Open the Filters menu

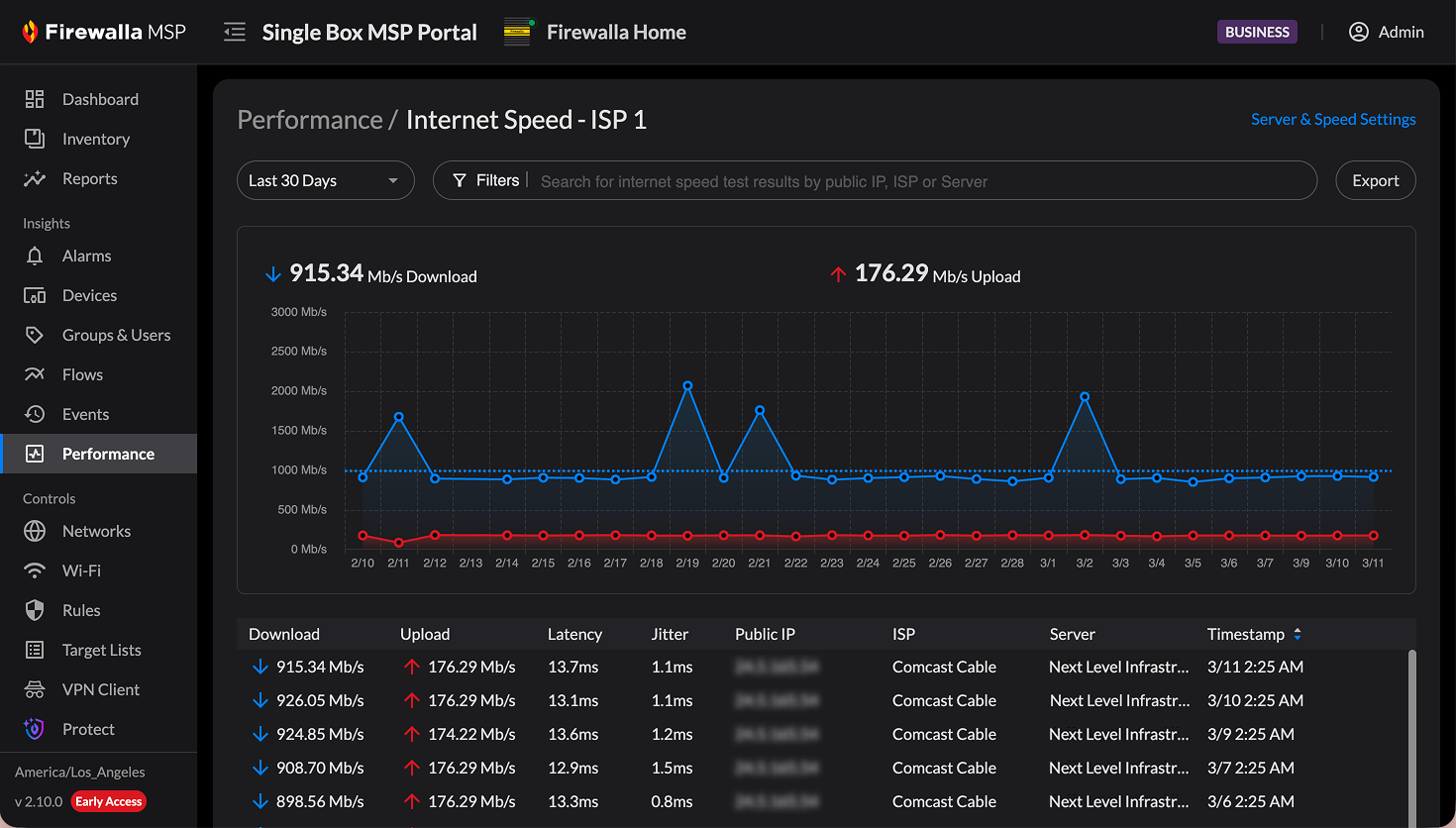pyautogui.click(x=486, y=180)
